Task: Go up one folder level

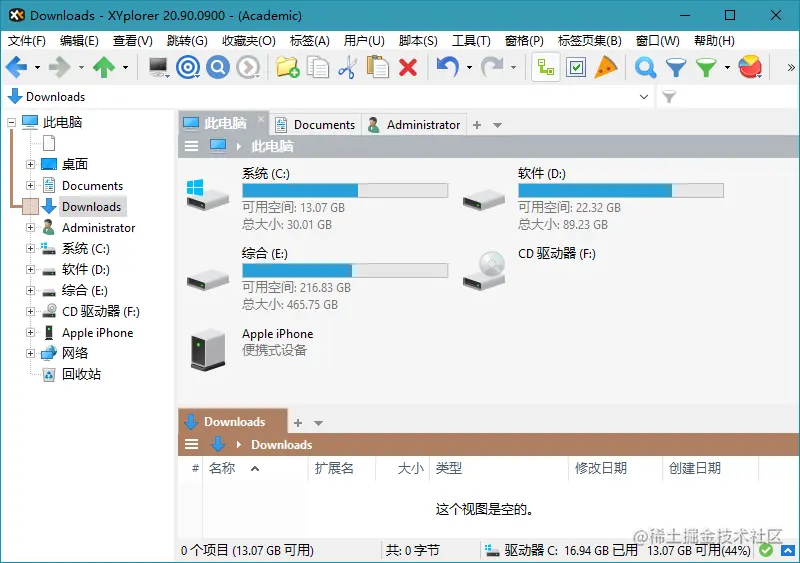Action: pos(104,67)
